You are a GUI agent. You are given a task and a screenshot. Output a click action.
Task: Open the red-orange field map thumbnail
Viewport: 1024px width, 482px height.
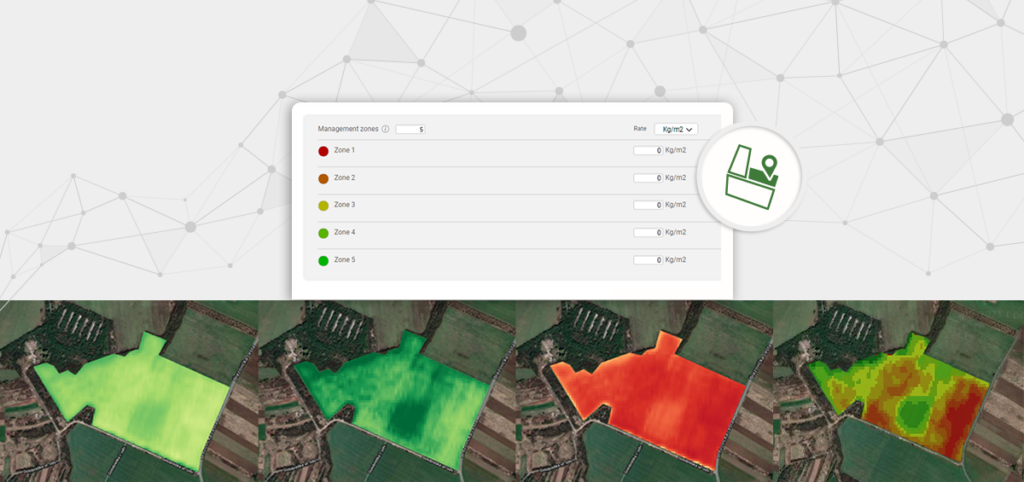(645, 391)
